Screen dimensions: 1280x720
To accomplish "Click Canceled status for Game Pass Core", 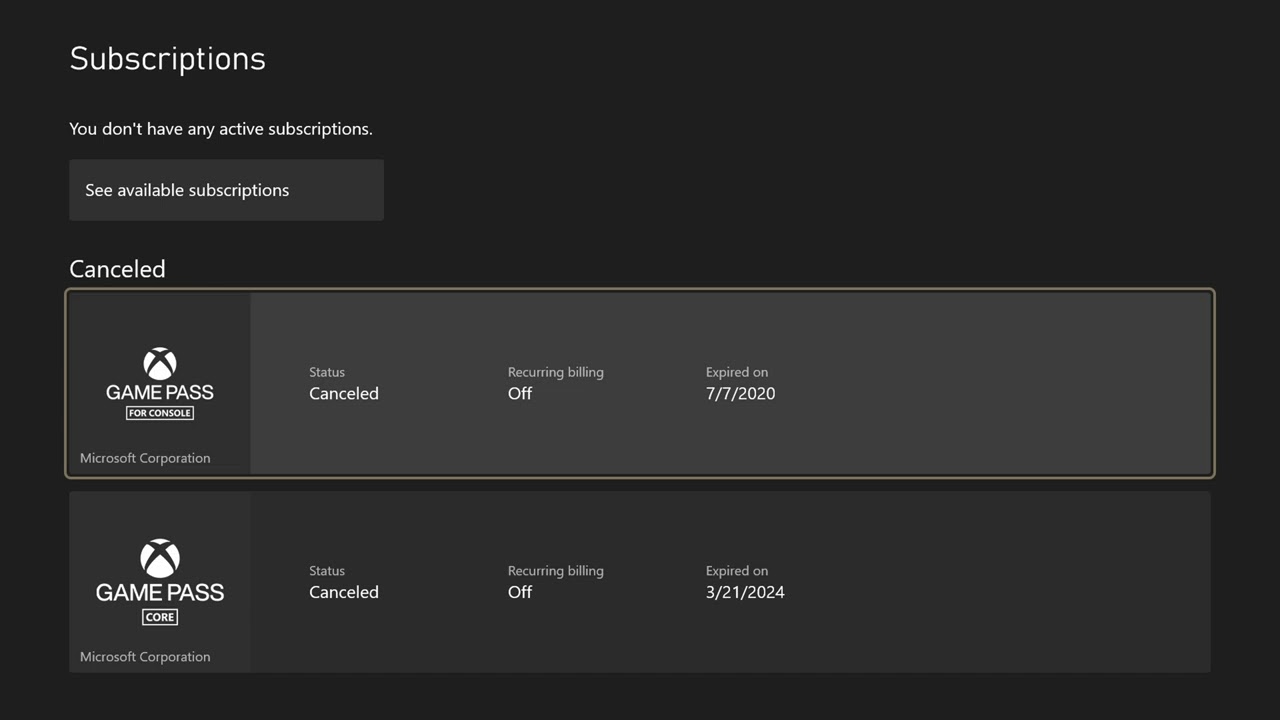I will coord(344,592).
